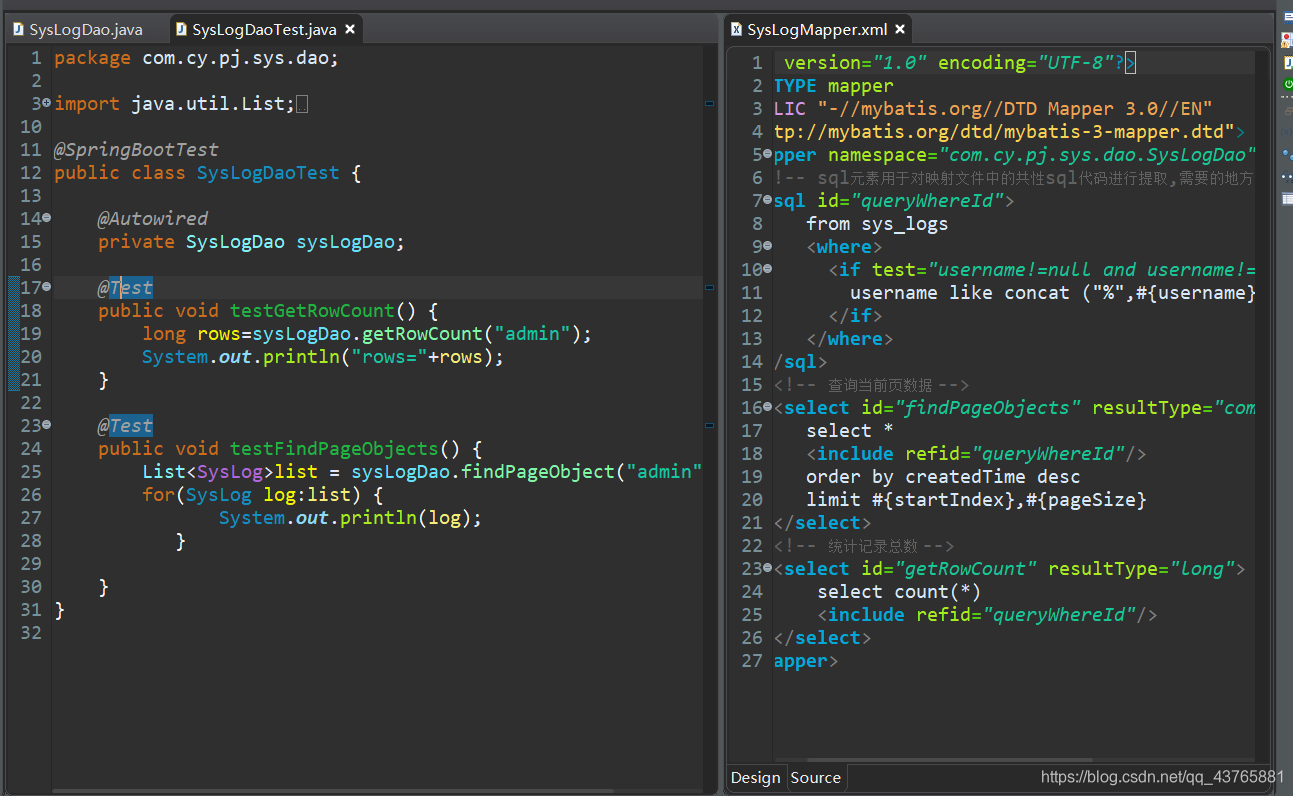This screenshot has width=1293, height=796.
Task: Click the collapsed imports placeholder box after List;
Action: (x=302, y=104)
